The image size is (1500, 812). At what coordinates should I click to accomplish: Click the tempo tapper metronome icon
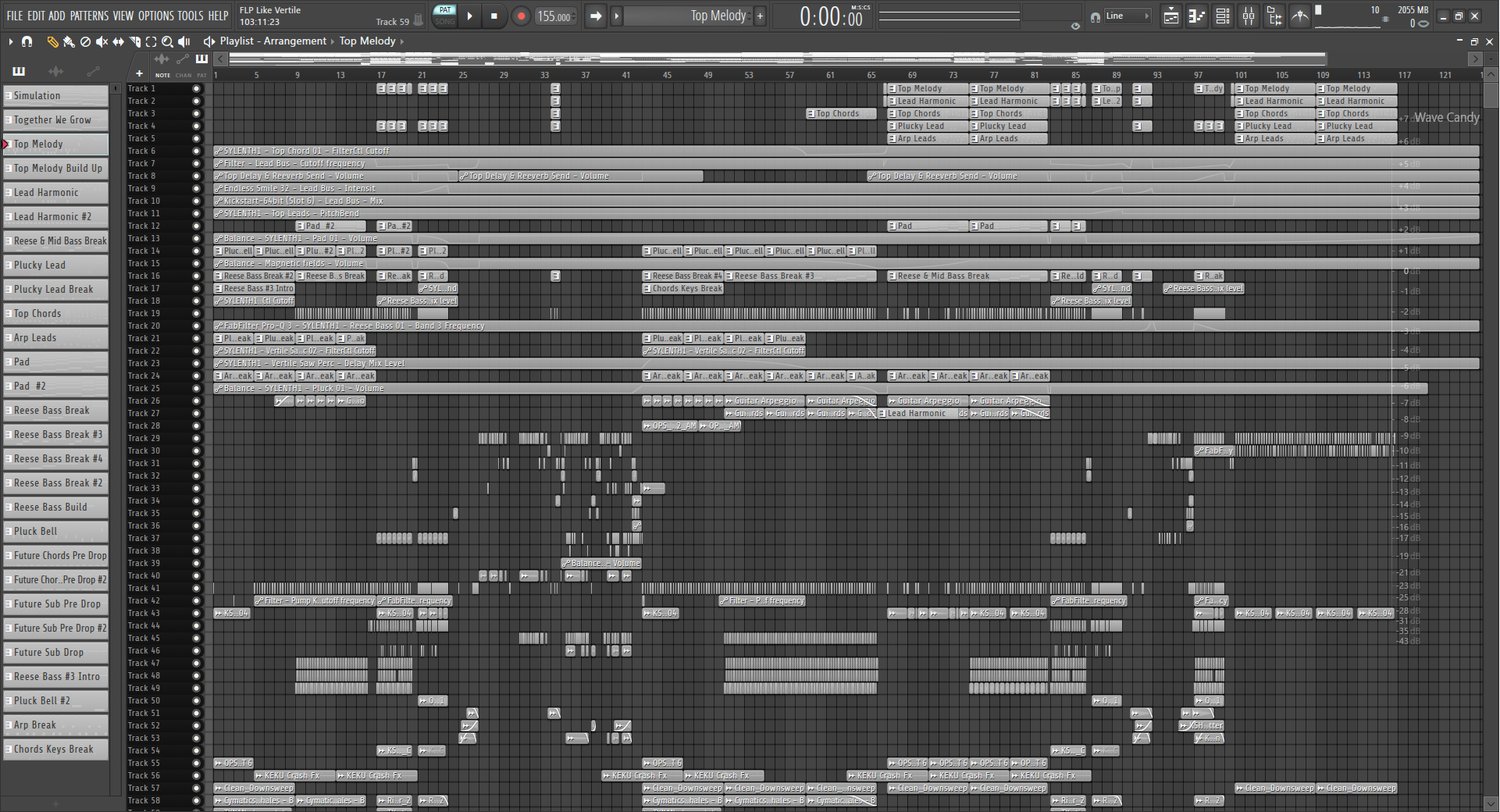click(1299, 16)
